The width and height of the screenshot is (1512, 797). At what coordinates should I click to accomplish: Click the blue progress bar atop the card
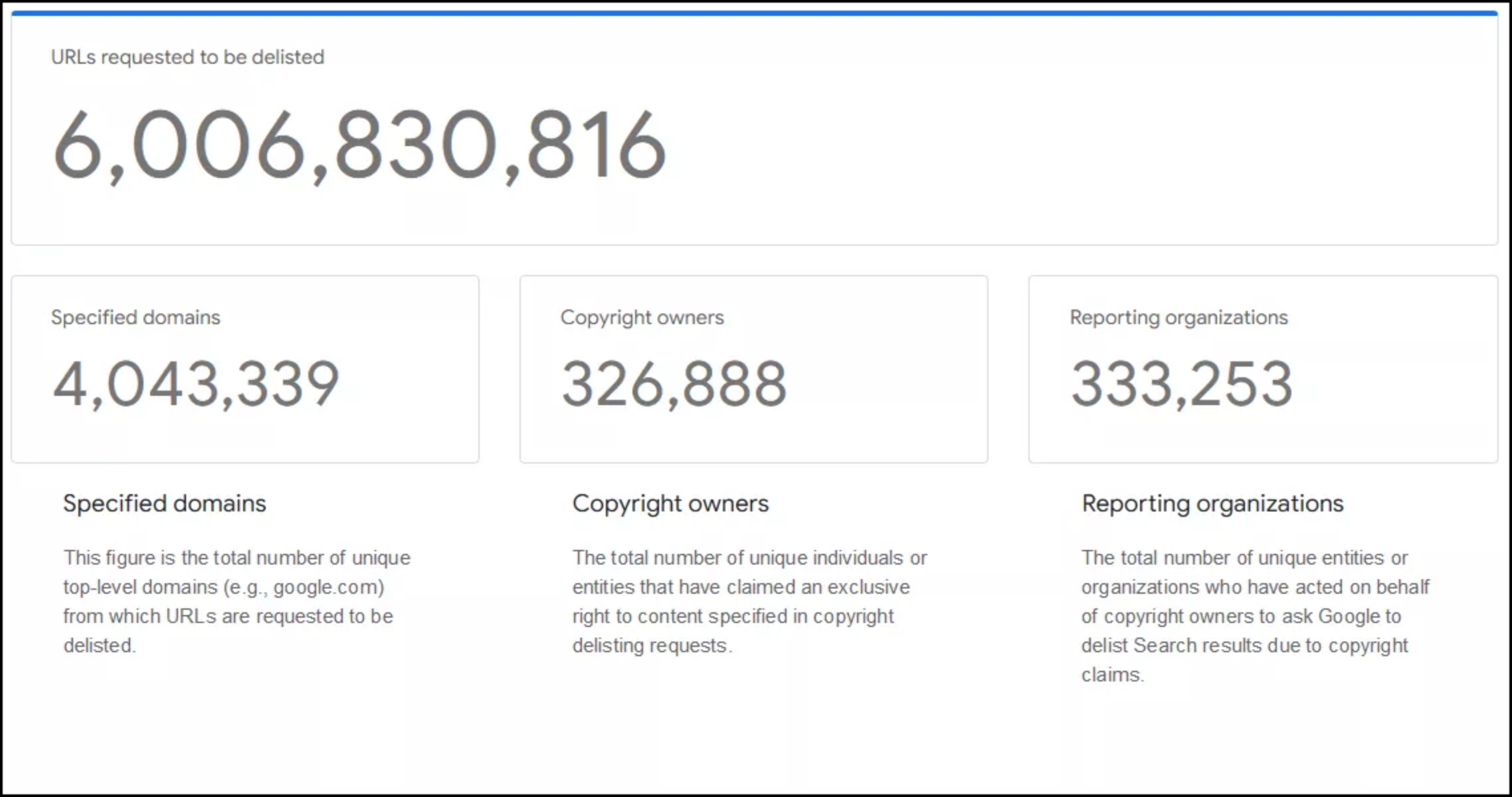755,13
